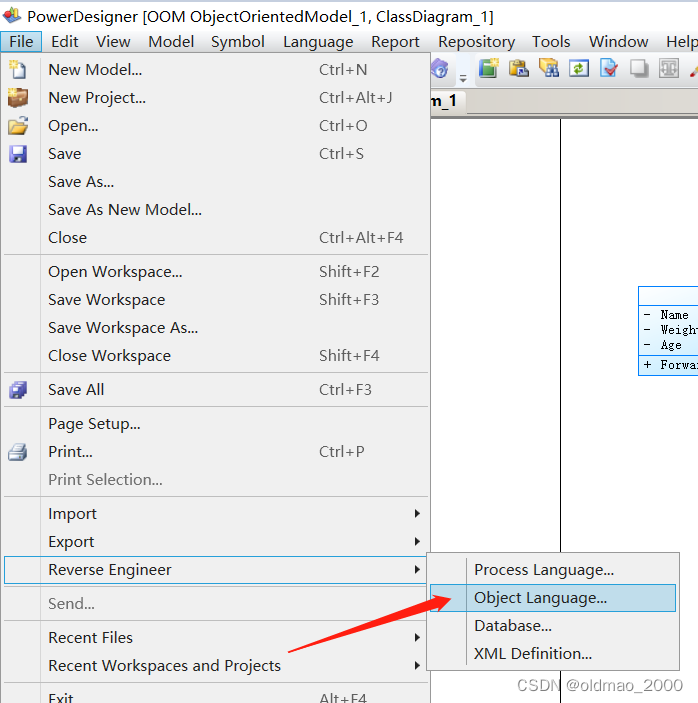Choose Object Language... in submenu
This screenshot has height=703, width=698.
[x=553, y=598]
